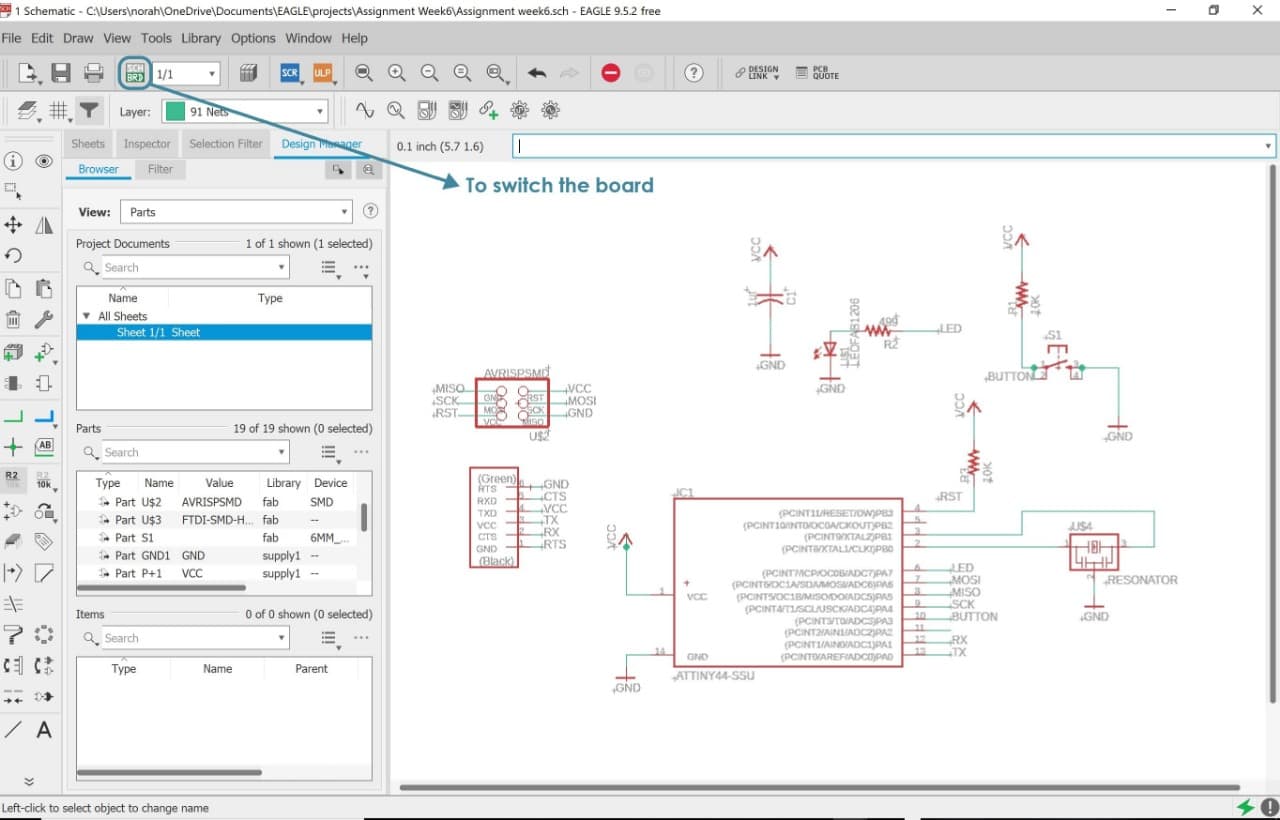Open the sheet 1/1 dropdown
1280x820 pixels.
click(212, 74)
